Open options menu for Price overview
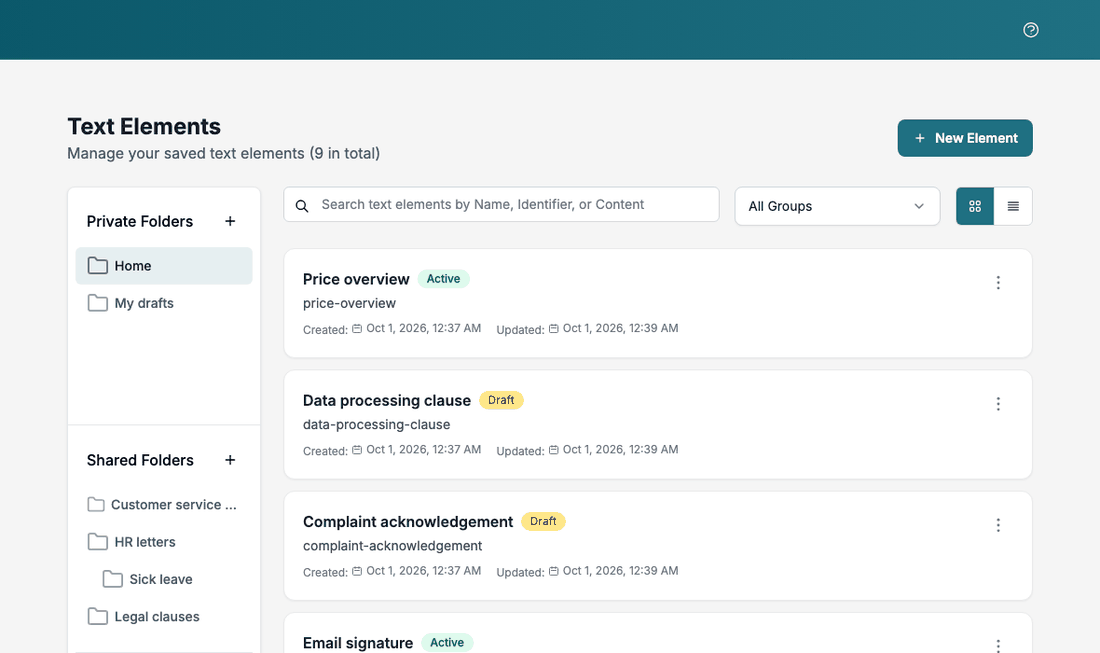This screenshot has height=653, width=1100. pos(998,283)
